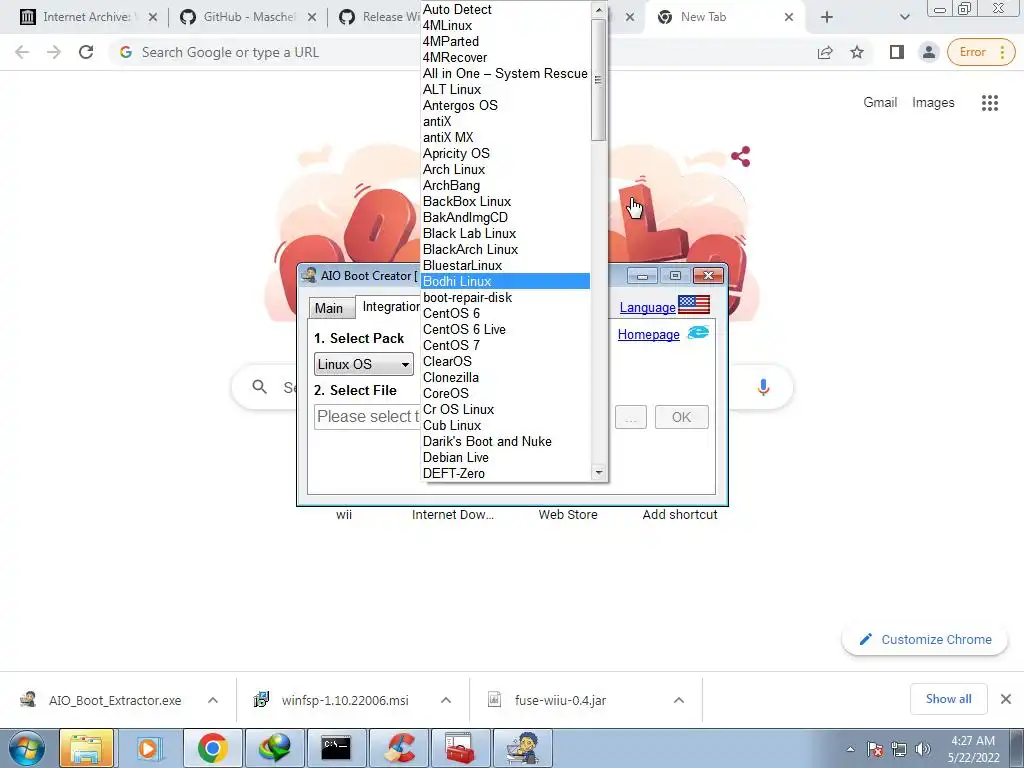
Task: Choose highlighted Bodhi Linux entry
Action: click(505, 281)
